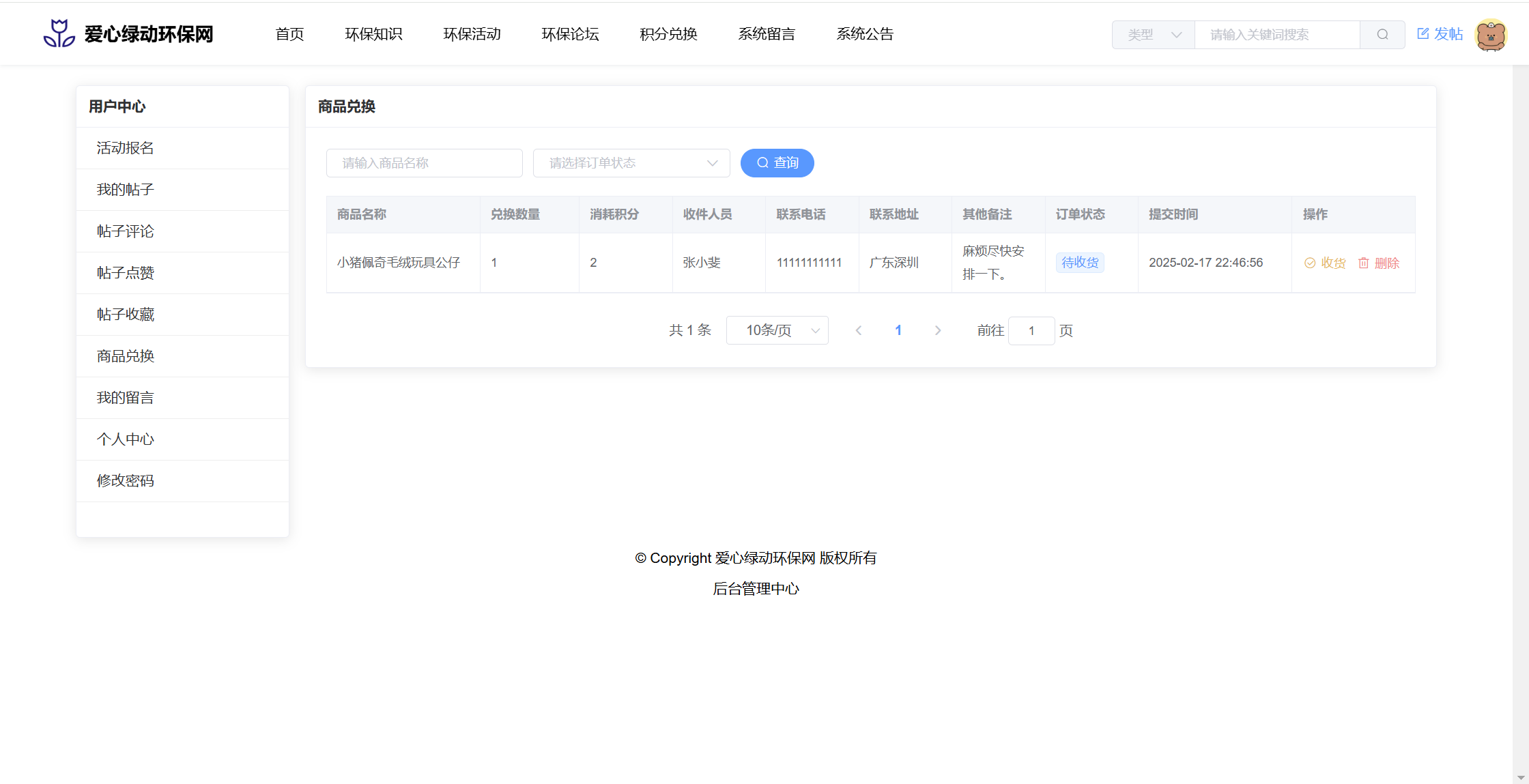This screenshot has width=1529, height=784.
Task: Open the 环保知识 nav menu item
Action: coord(373,34)
